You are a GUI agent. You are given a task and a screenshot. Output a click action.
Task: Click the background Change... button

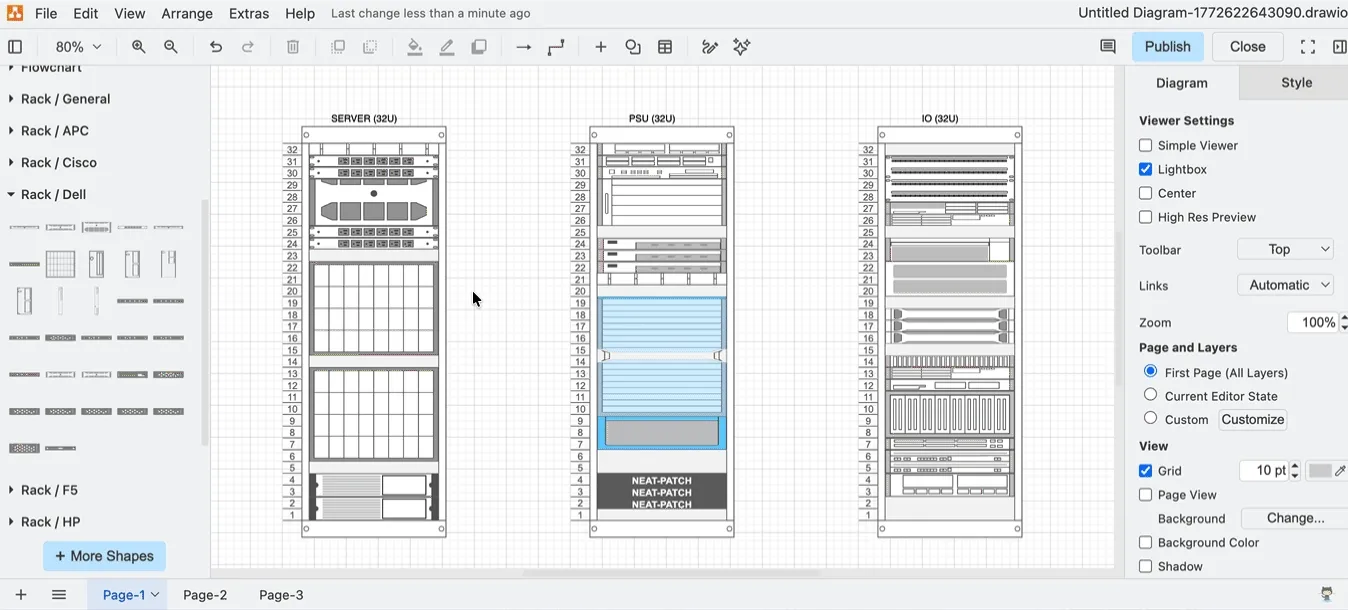[1295, 518]
